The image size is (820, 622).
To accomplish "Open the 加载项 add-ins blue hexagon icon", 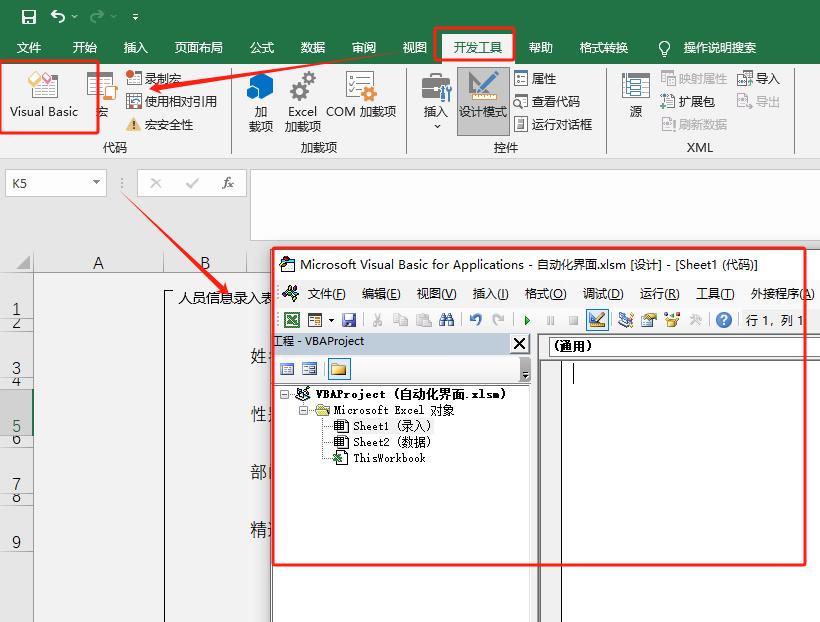I will click(x=260, y=101).
